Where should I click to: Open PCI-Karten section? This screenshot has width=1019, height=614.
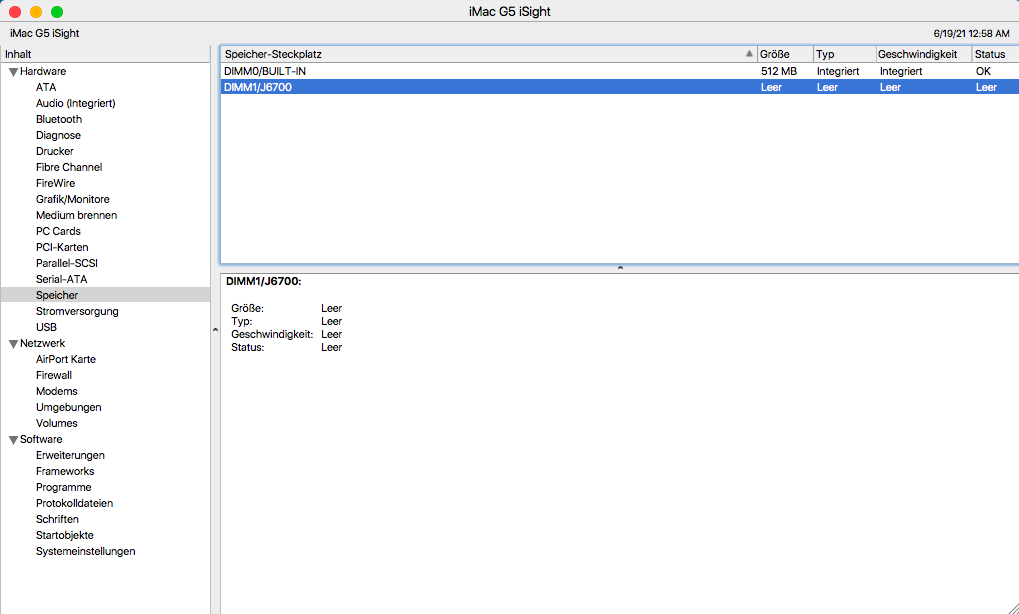coord(62,247)
